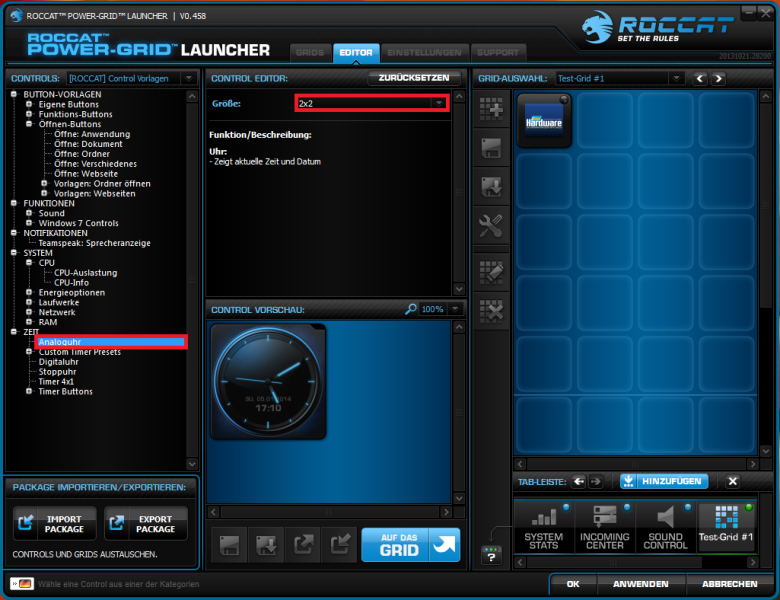Expand the Laufwerke node
780x600 pixels.
pos(29,302)
